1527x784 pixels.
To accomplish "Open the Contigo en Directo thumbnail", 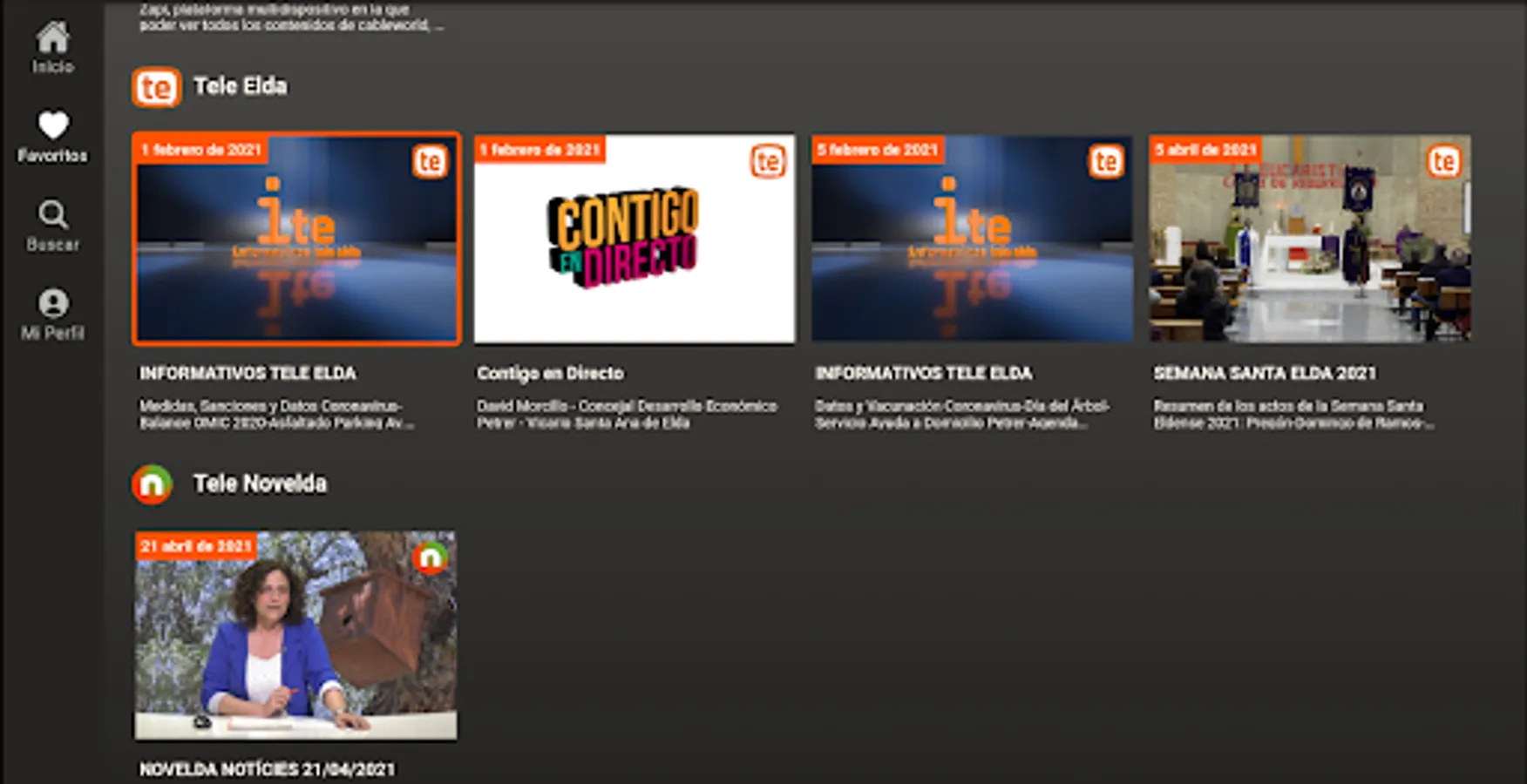I will (635, 239).
